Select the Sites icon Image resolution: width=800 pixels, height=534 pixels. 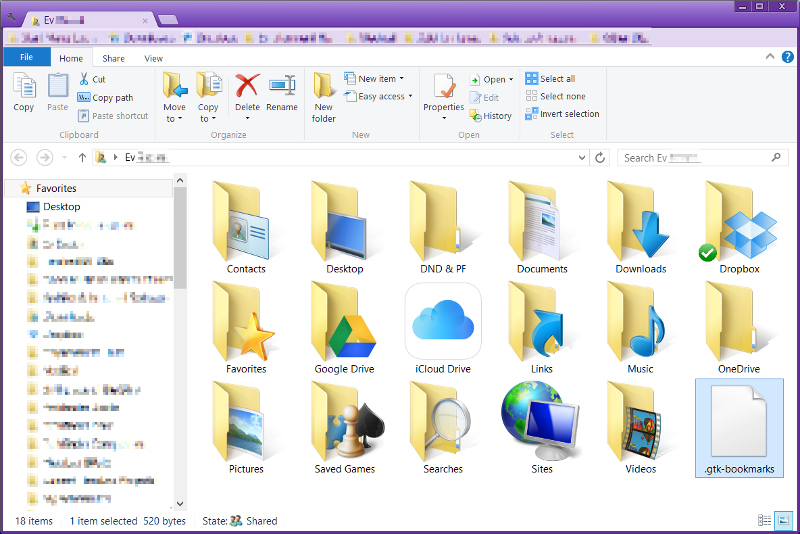(x=542, y=428)
